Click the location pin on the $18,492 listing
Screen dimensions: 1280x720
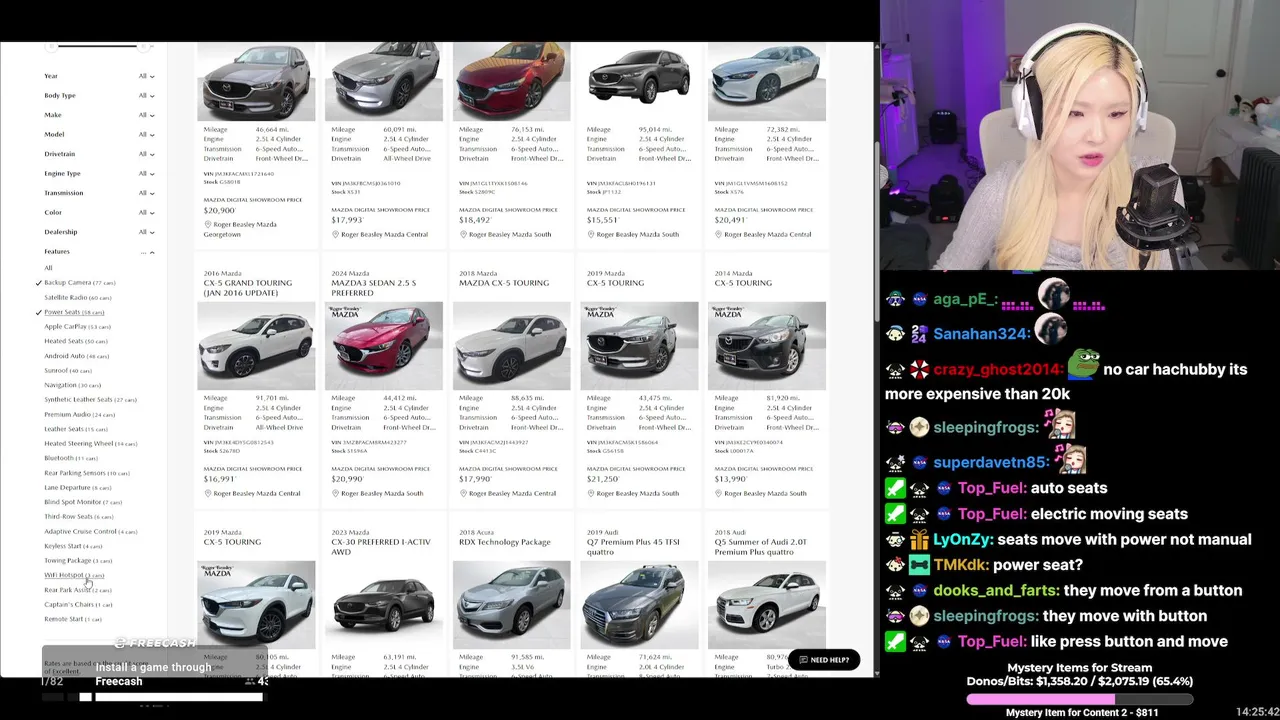(464, 234)
